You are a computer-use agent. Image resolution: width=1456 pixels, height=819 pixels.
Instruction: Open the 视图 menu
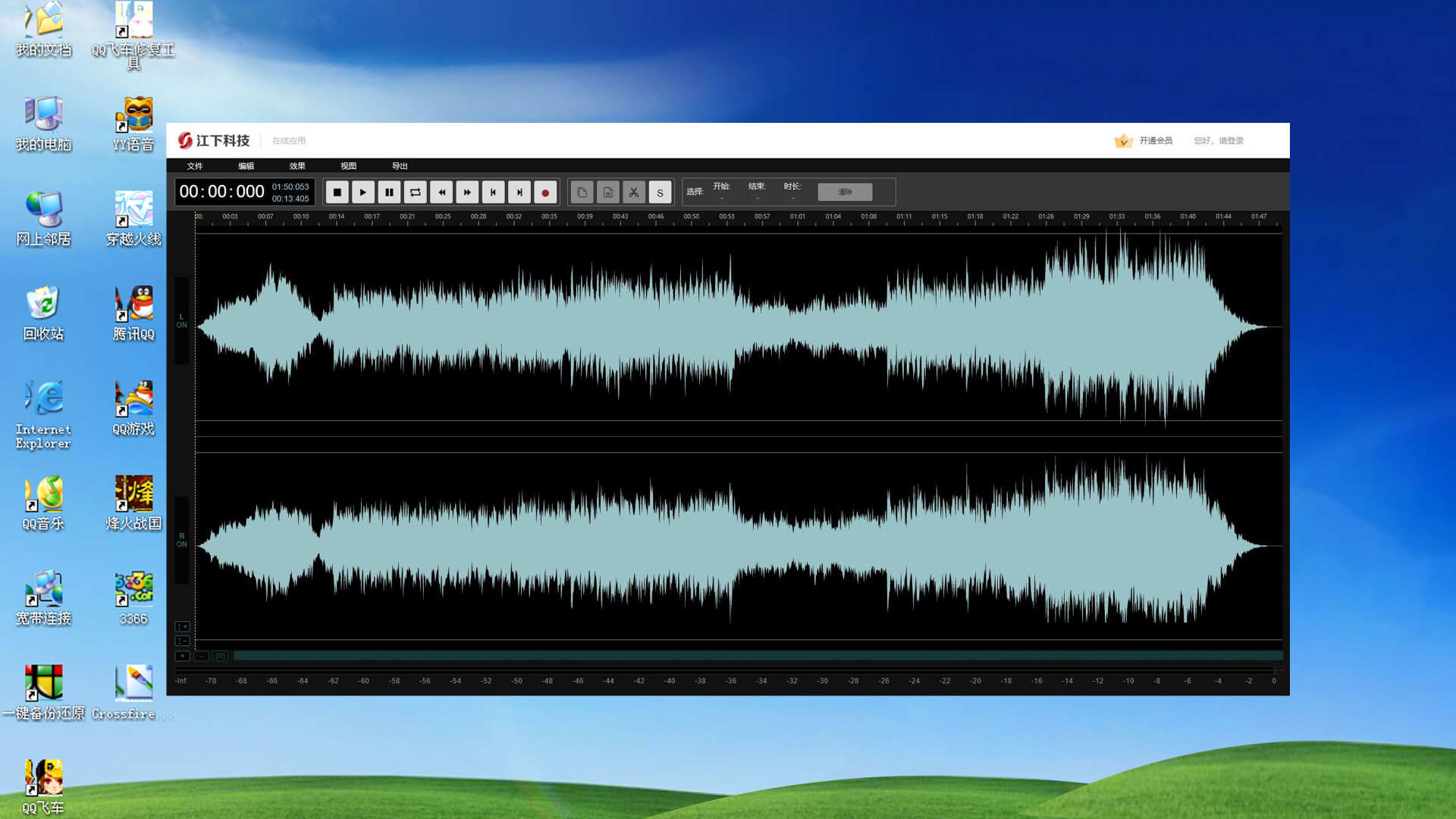[x=349, y=166]
